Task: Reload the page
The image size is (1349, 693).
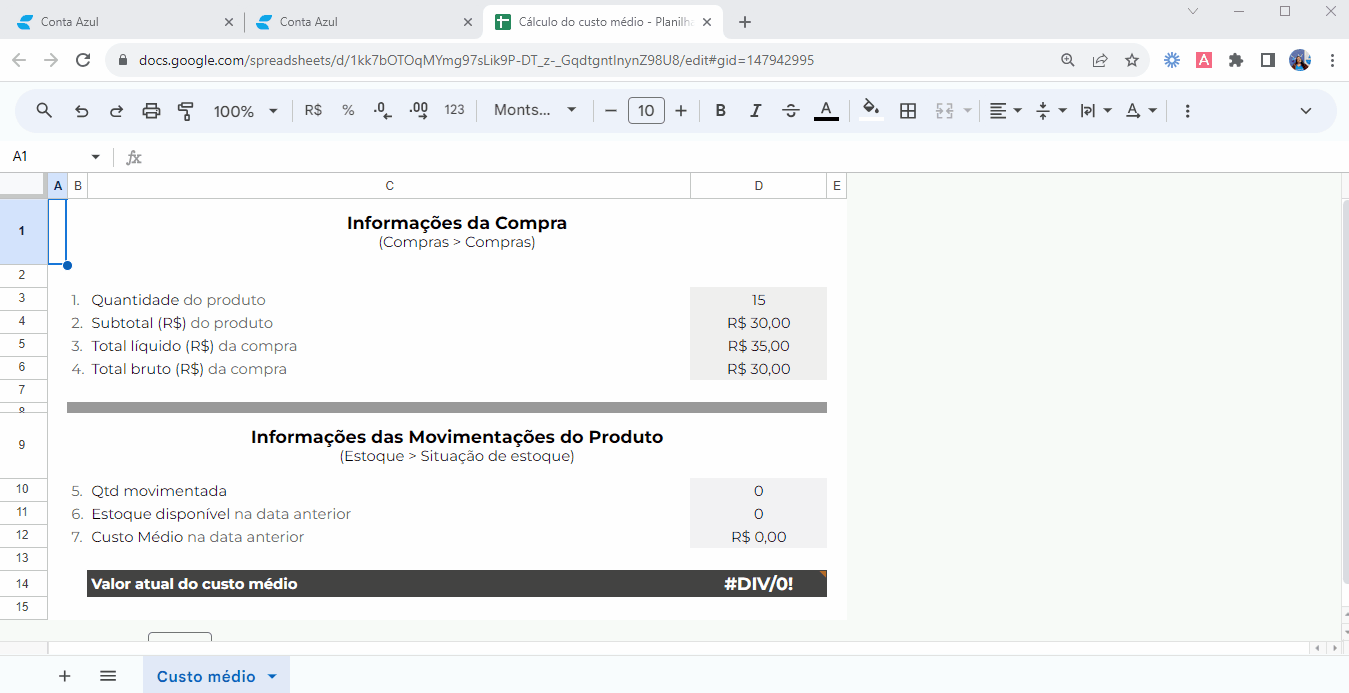Action: [x=83, y=60]
